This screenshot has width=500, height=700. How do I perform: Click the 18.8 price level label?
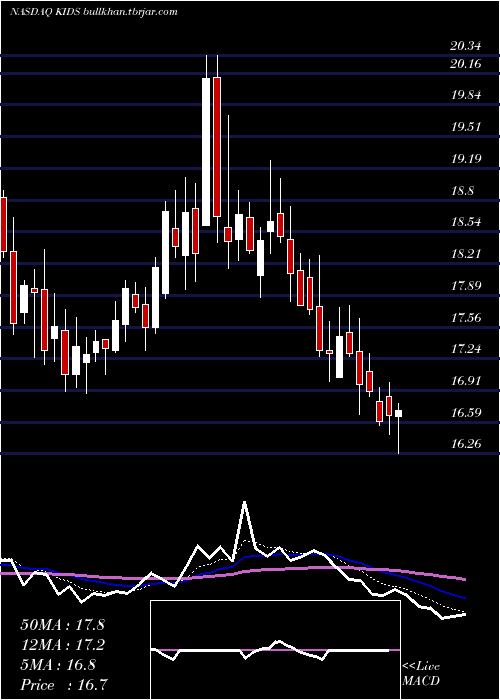pyautogui.click(x=462, y=191)
